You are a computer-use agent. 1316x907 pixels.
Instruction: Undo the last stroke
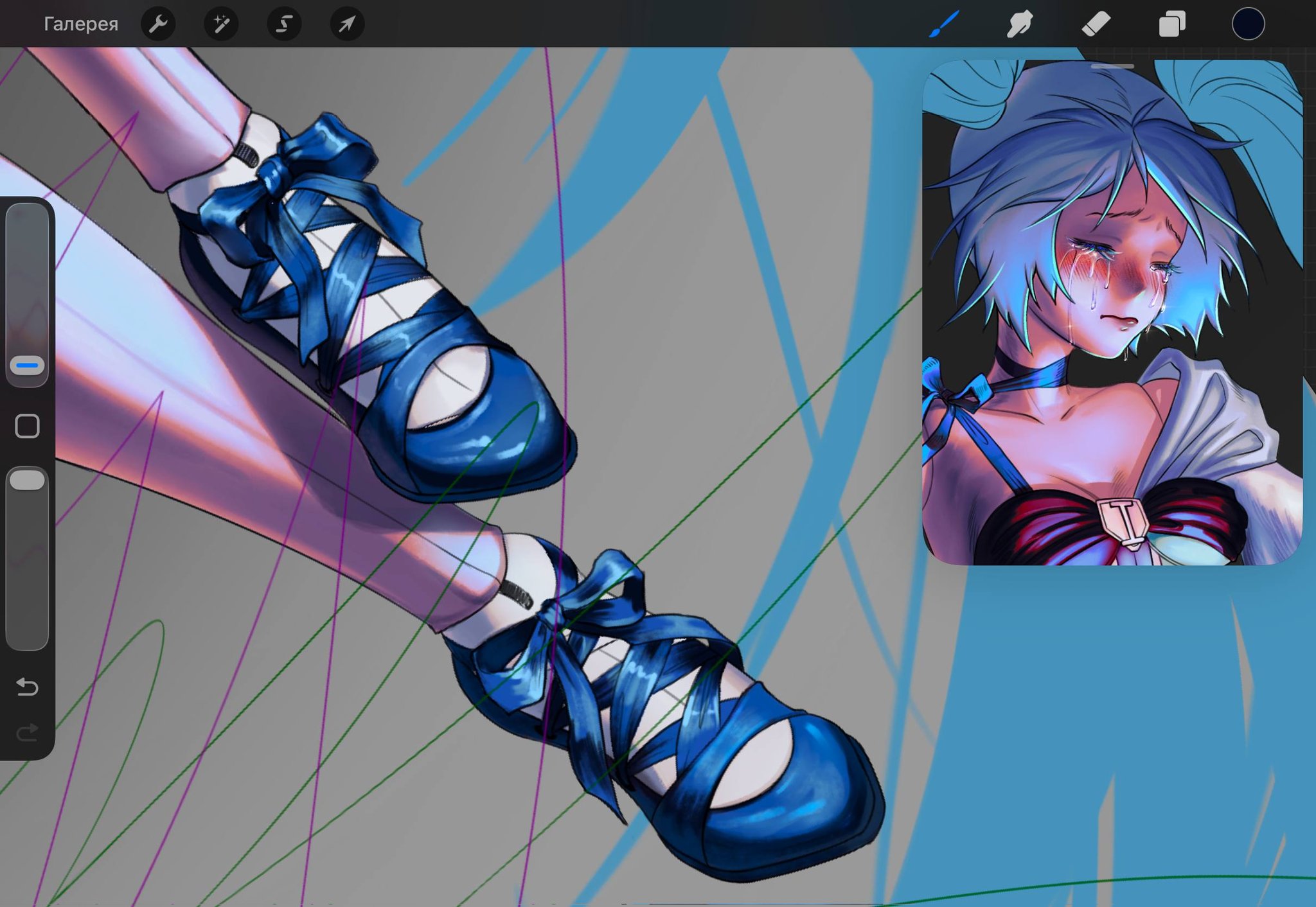(27, 687)
